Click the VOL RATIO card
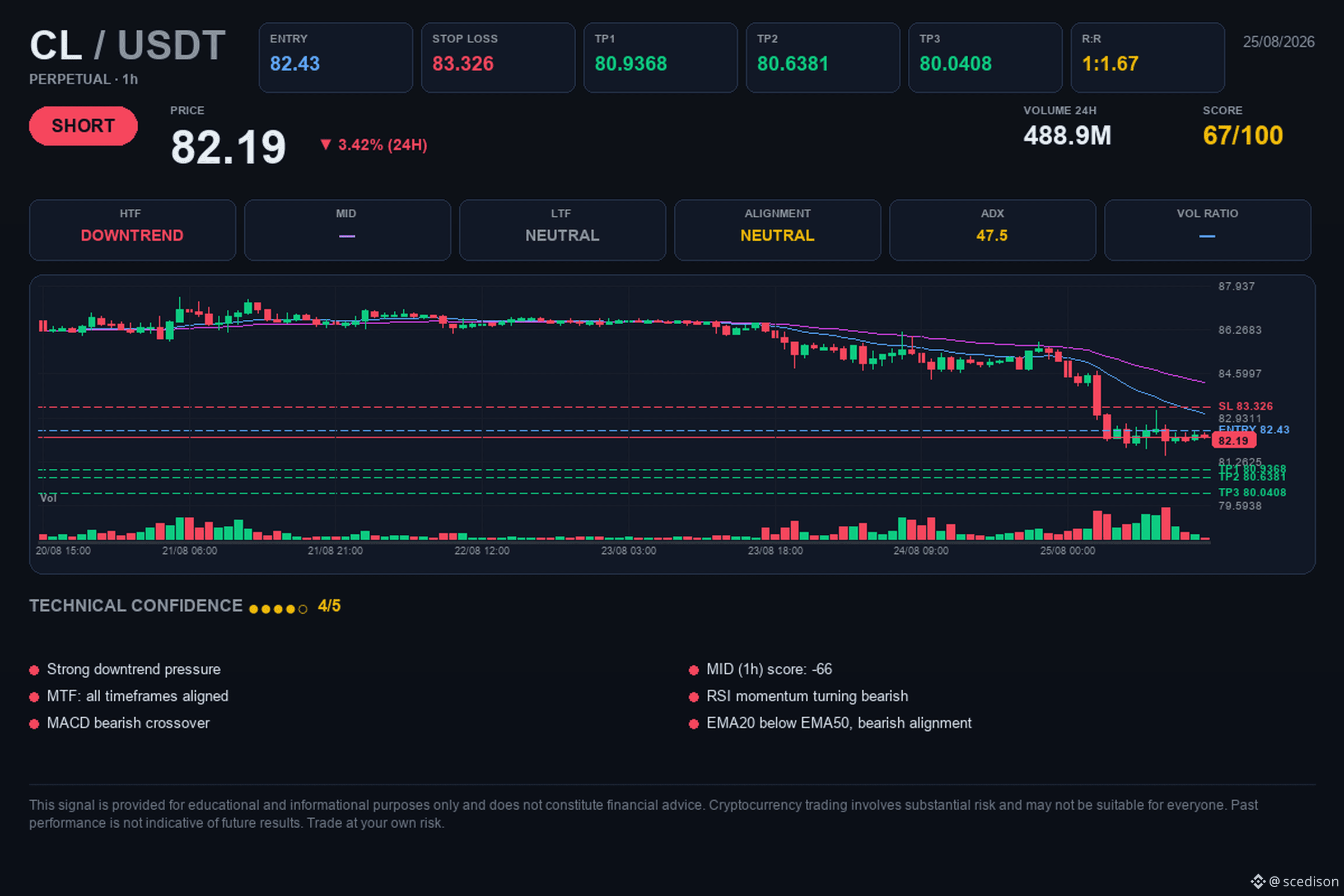 pos(1207,230)
